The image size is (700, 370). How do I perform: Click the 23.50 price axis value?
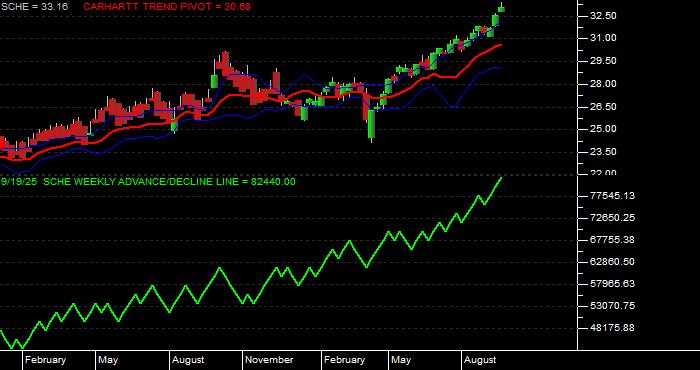click(604, 152)
